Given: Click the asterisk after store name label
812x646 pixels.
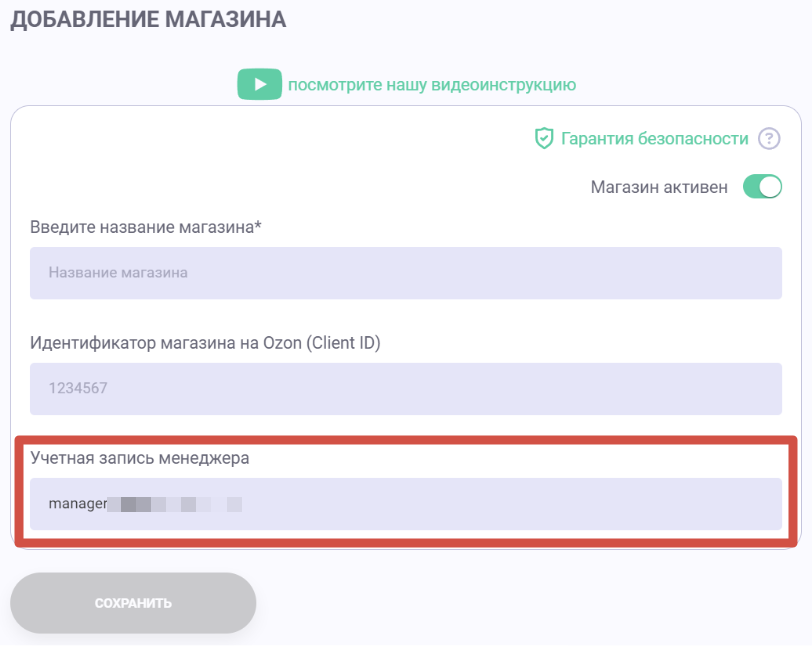Looking at the screenshot, I should tap(258, 226).
